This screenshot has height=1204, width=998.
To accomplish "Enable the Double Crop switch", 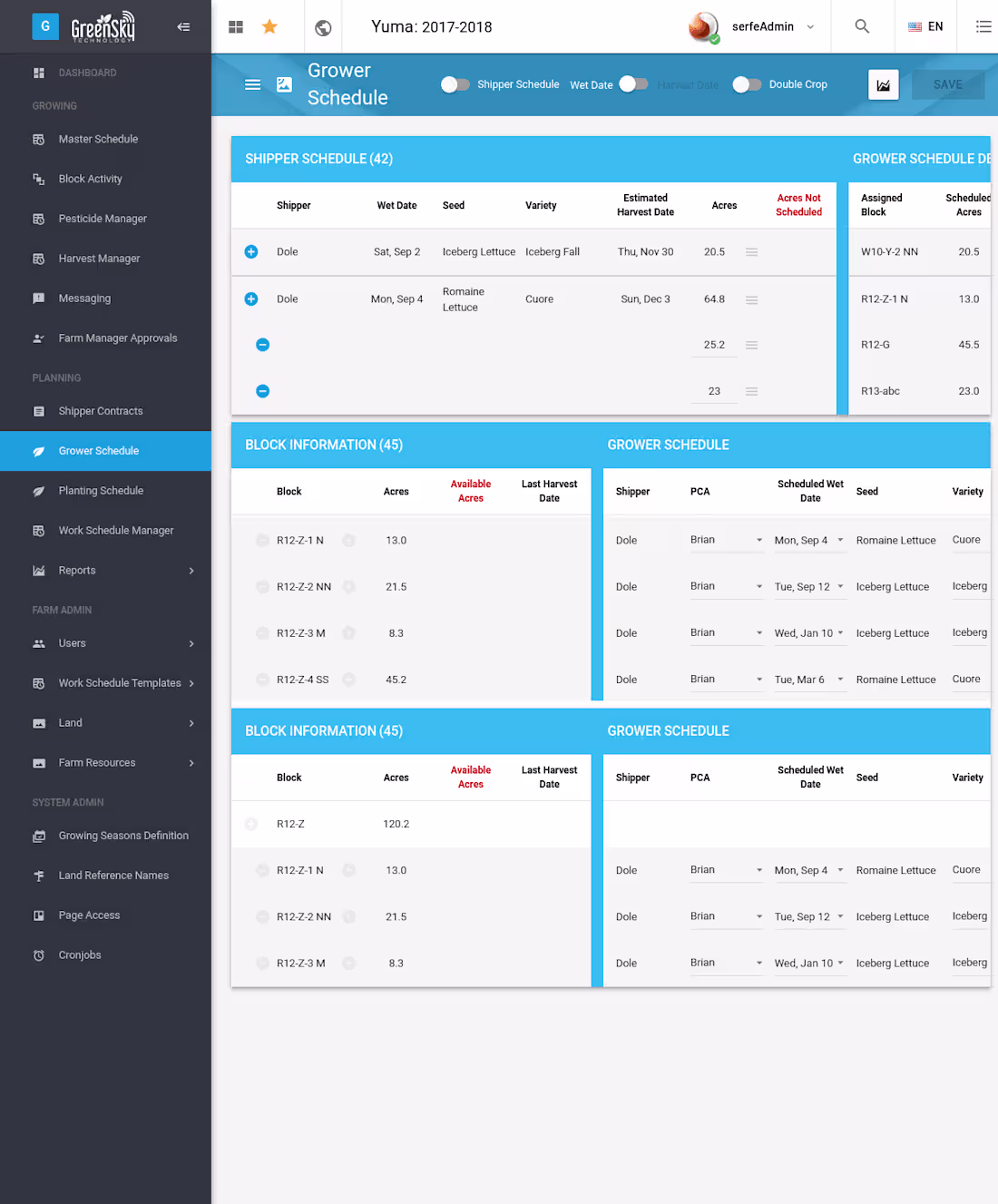I will (x=747, y=84).
